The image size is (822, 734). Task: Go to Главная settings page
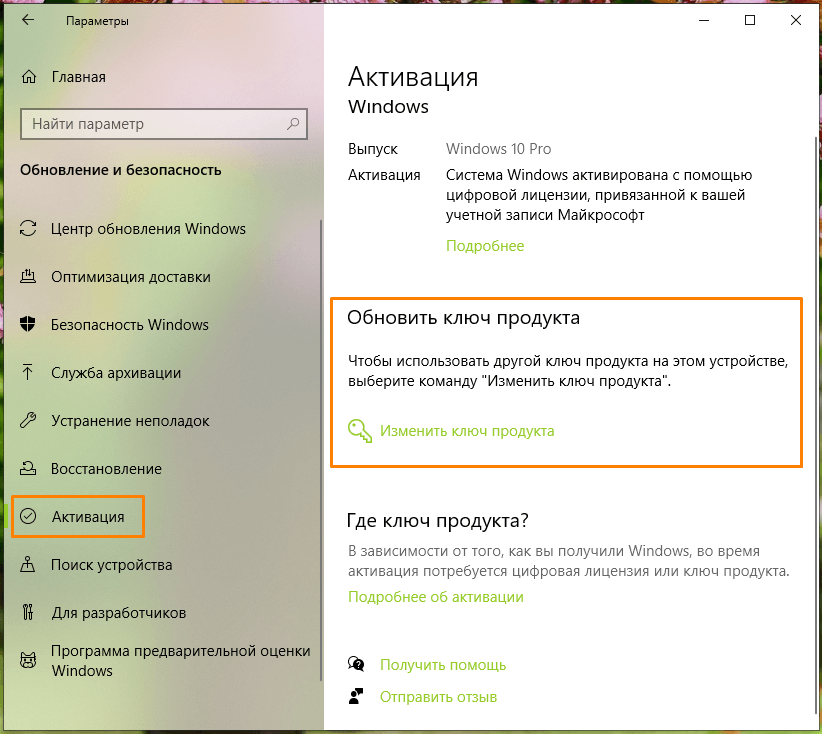pos(79,77)
